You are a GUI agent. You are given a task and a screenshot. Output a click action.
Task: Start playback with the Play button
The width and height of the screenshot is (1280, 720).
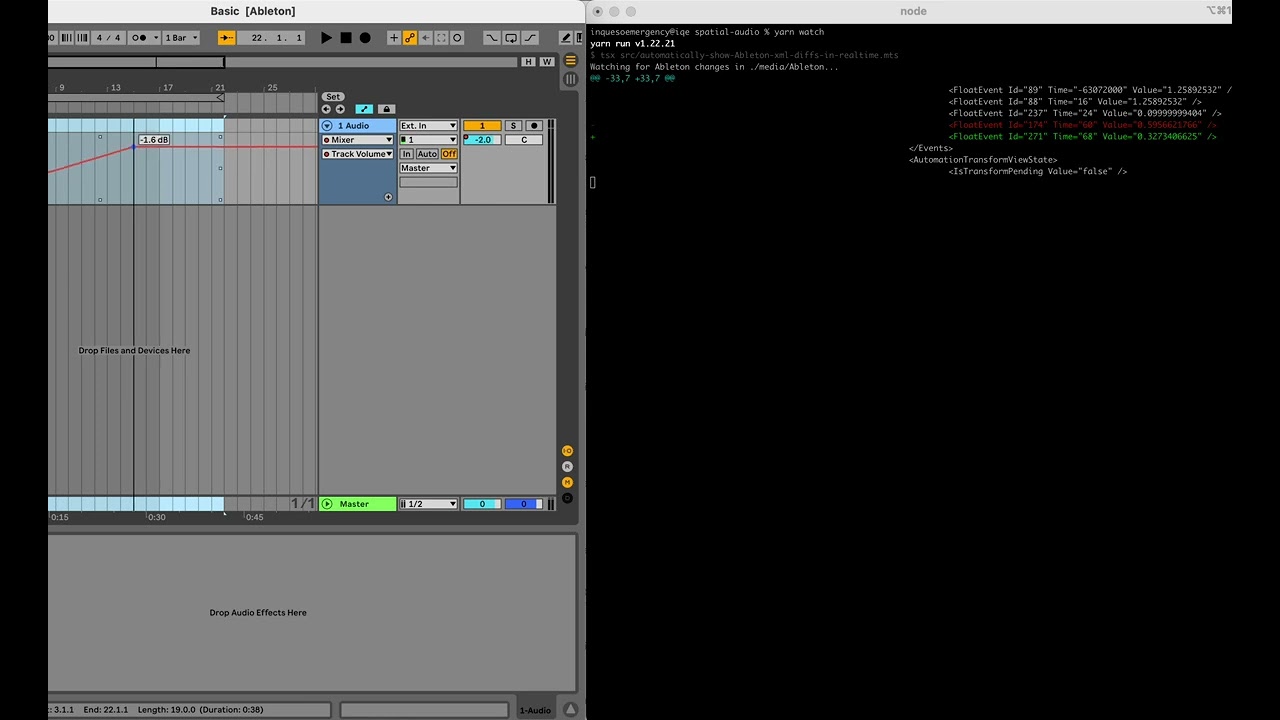click(326, 38)
